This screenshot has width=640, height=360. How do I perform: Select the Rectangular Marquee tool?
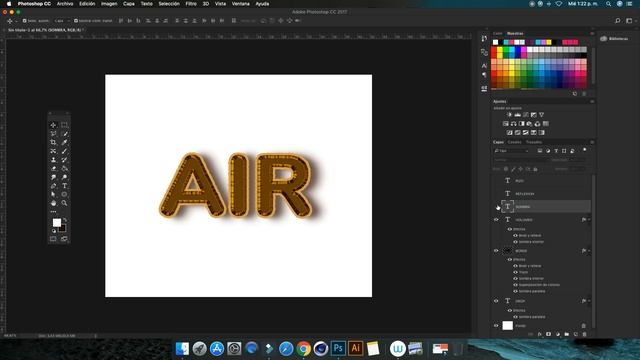tap(64, 125)
